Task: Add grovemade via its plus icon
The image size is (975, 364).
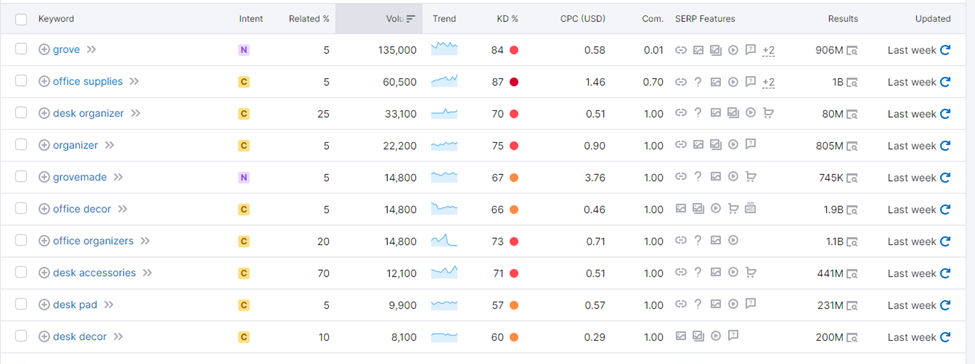Action: point(44,177)
